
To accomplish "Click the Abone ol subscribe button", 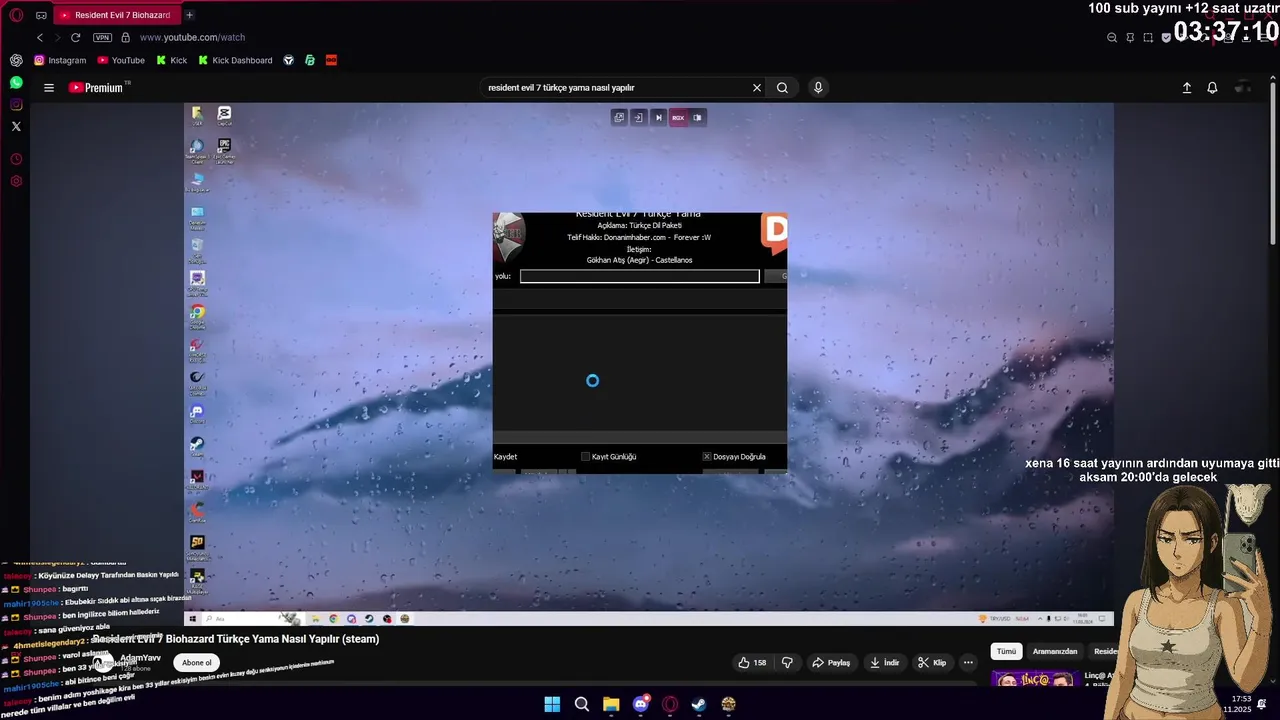I will click(197, 662).
